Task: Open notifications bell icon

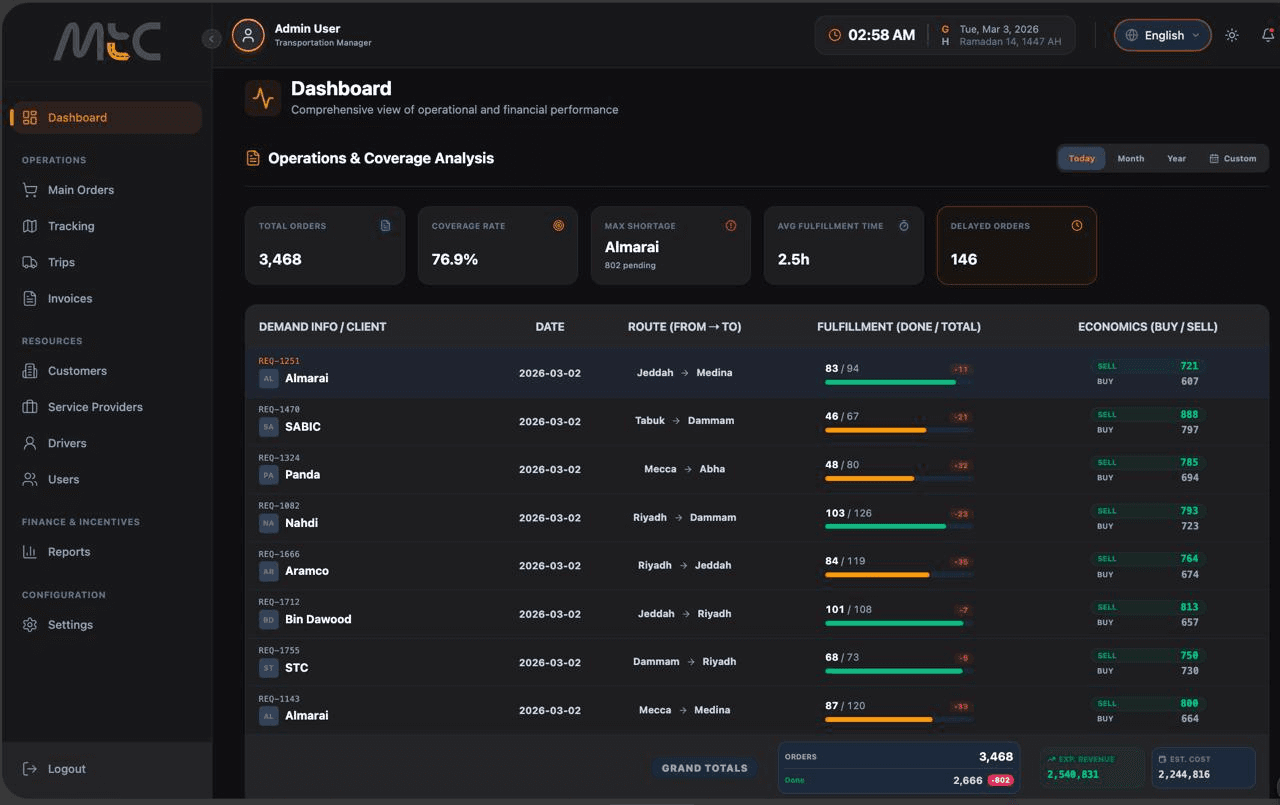Action: pos(1268,35)
